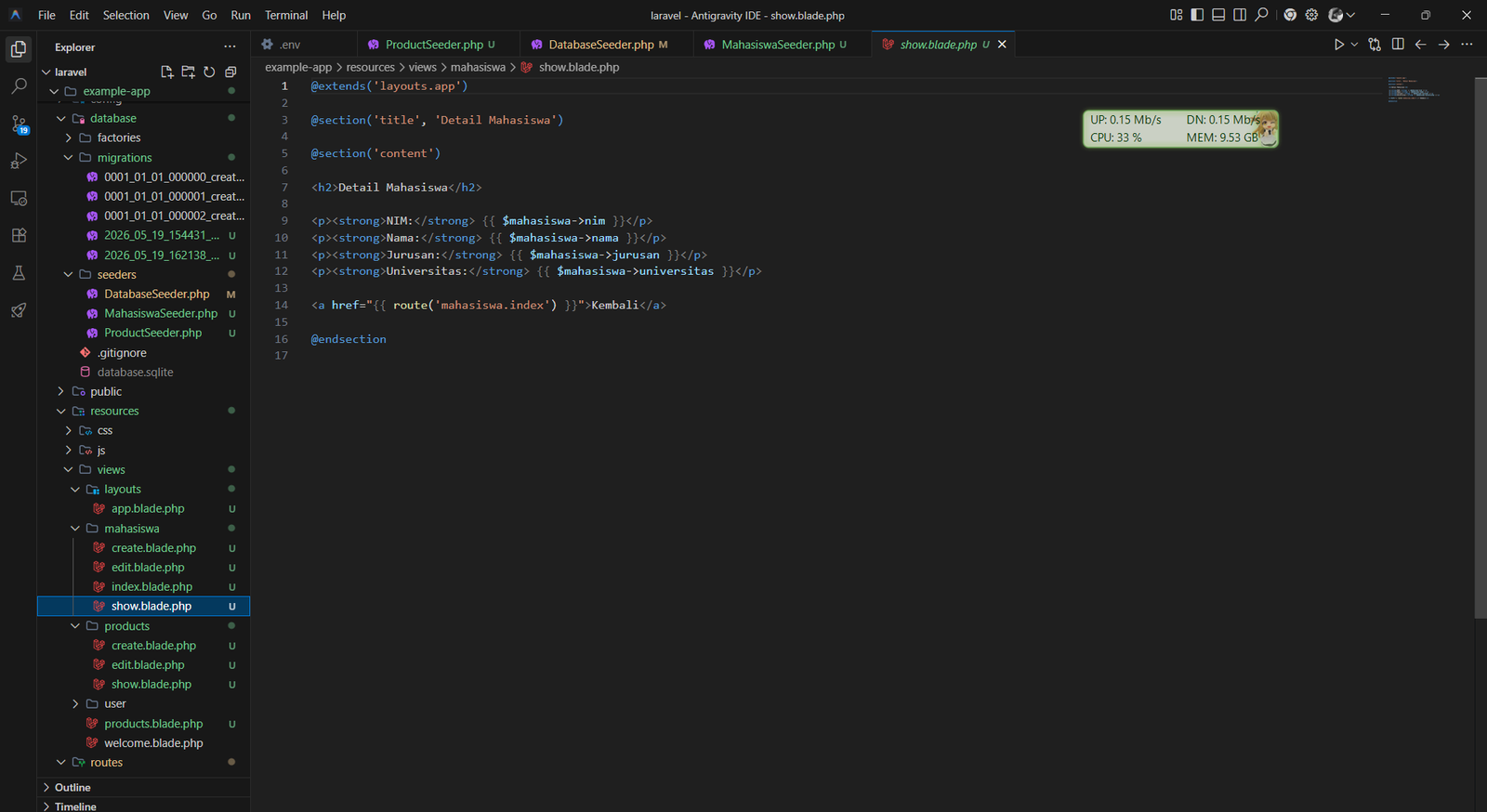Switch to the .env tab
This screenshot has width=1487, height=812.
point(303,44)
